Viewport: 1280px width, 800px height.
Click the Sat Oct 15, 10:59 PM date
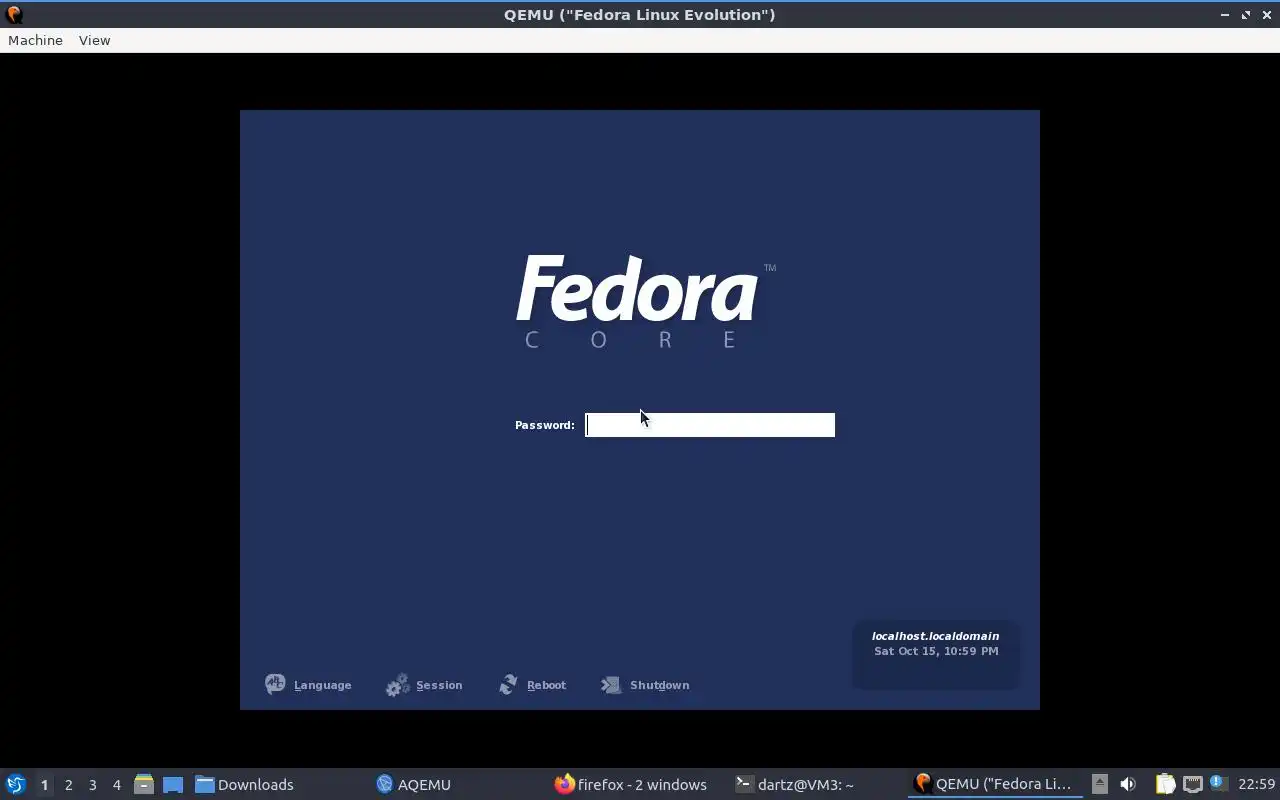click(x=936, y=651)
